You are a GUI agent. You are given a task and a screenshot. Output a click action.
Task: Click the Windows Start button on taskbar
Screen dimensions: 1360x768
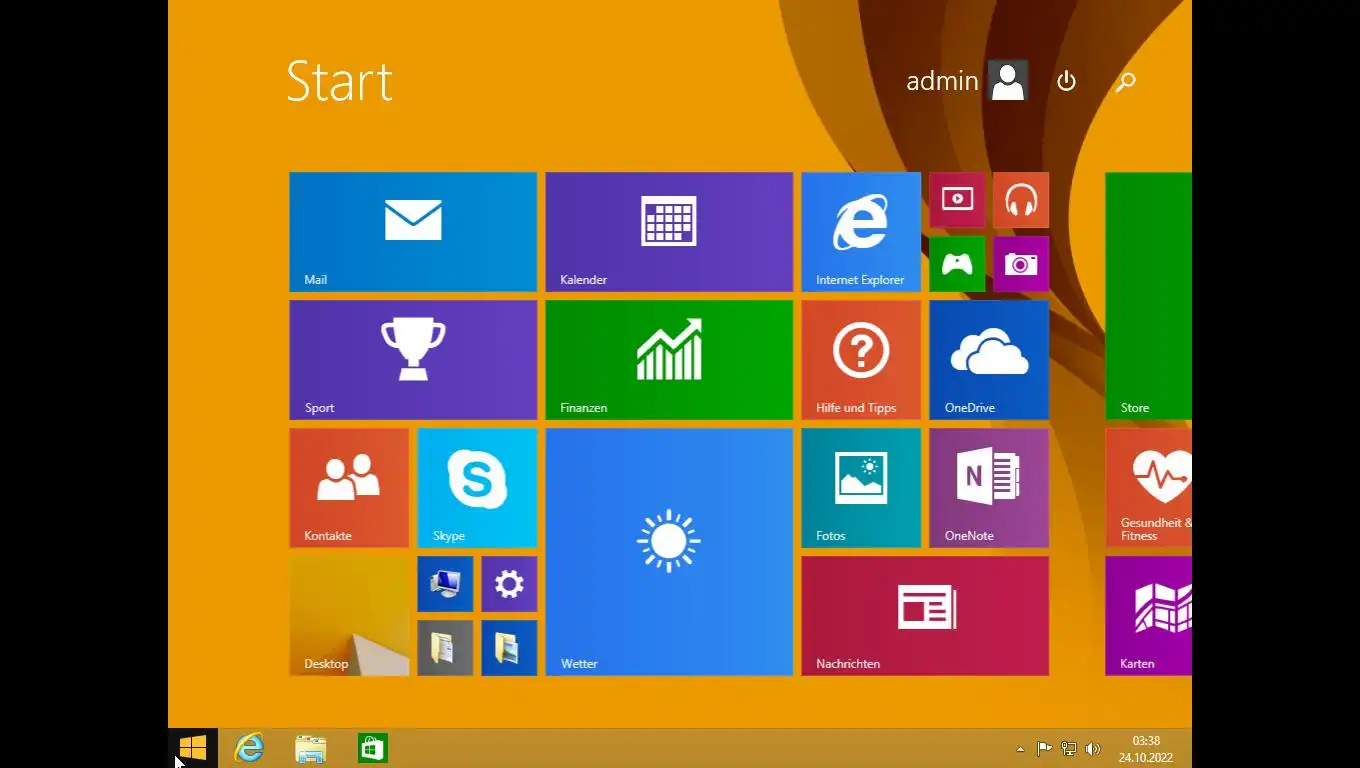click(x=193, y=748)
